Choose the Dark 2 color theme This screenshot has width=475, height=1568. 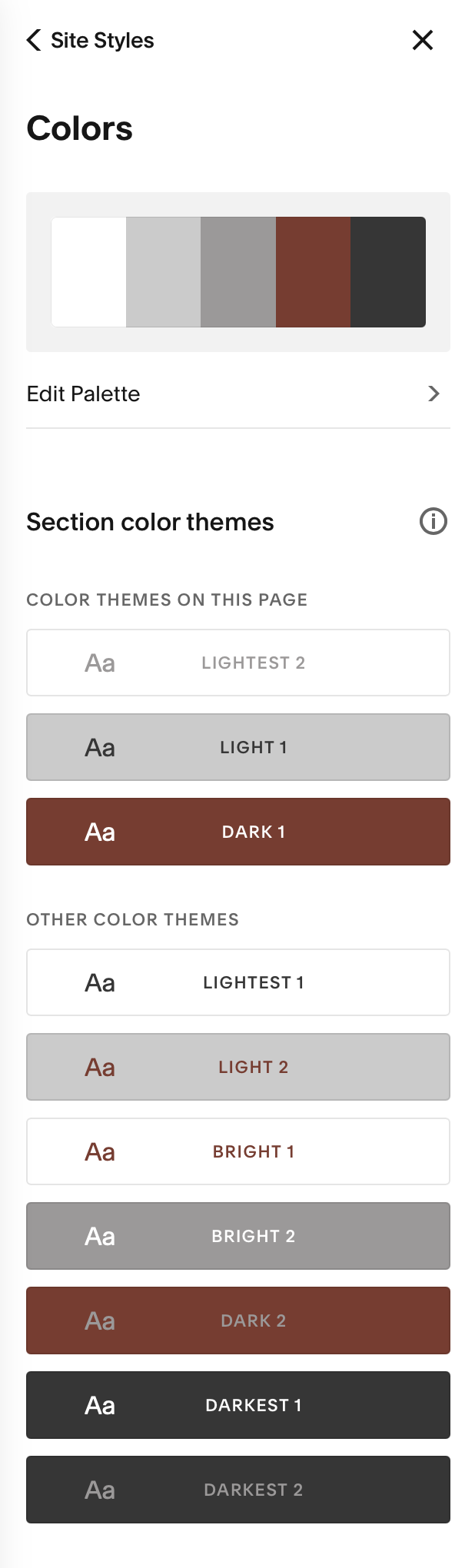[238, 1321]
